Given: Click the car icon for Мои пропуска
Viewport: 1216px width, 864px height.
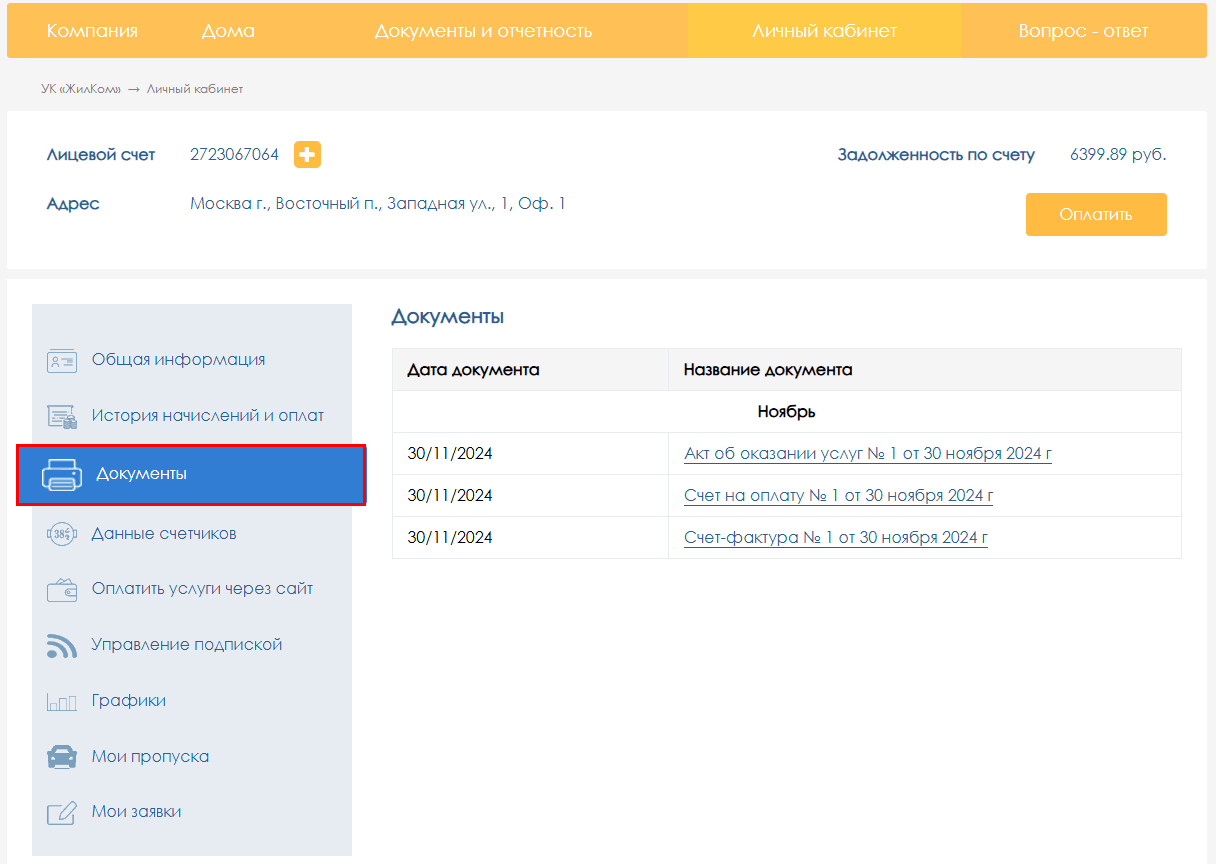Looking at the screenshot, I should pyautogui.click(x=62, y=757).
